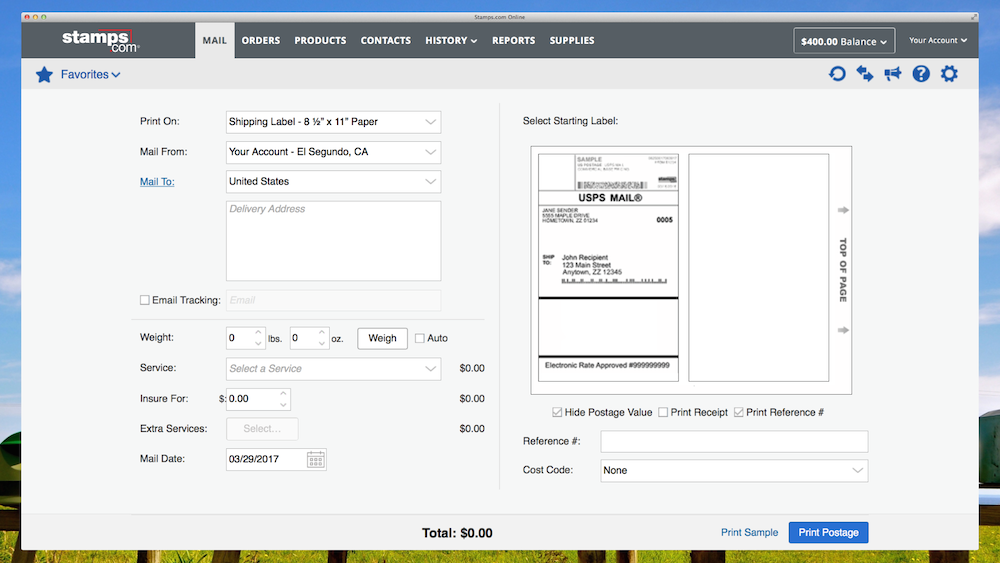Open the Cost Code dropdown
The image size is (1000, 563).
734,471
